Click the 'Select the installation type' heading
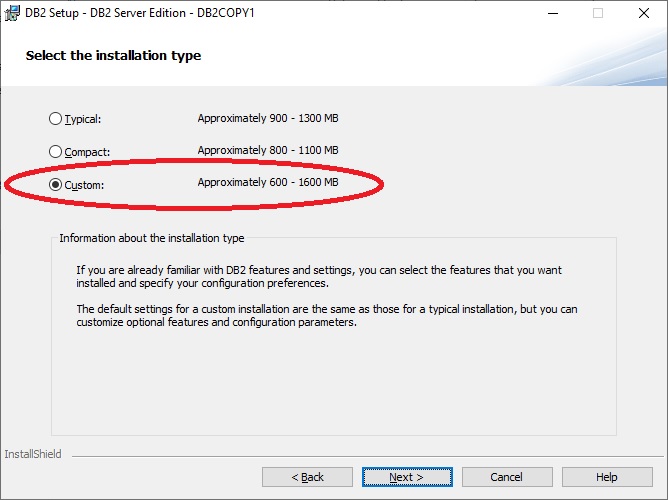 113,56
